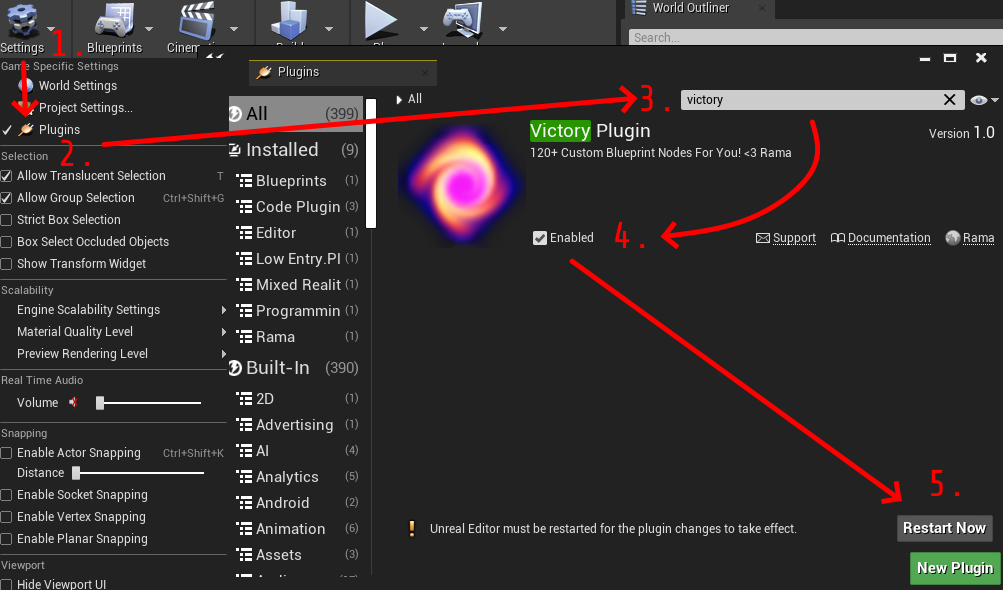The width and height of the screenshot is (1003, 590).
Task: Click the Launch gamepad monitor icon
Action: point(462,20)
